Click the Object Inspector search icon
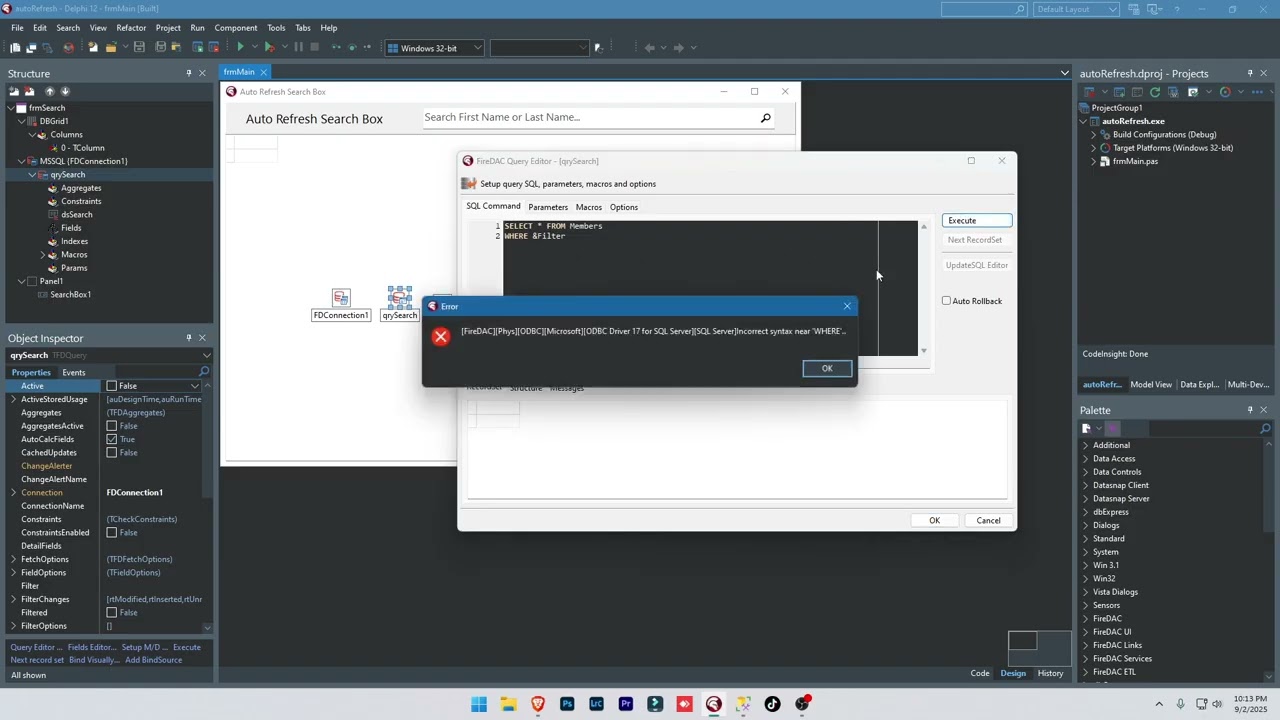 [x=204, y=372]
